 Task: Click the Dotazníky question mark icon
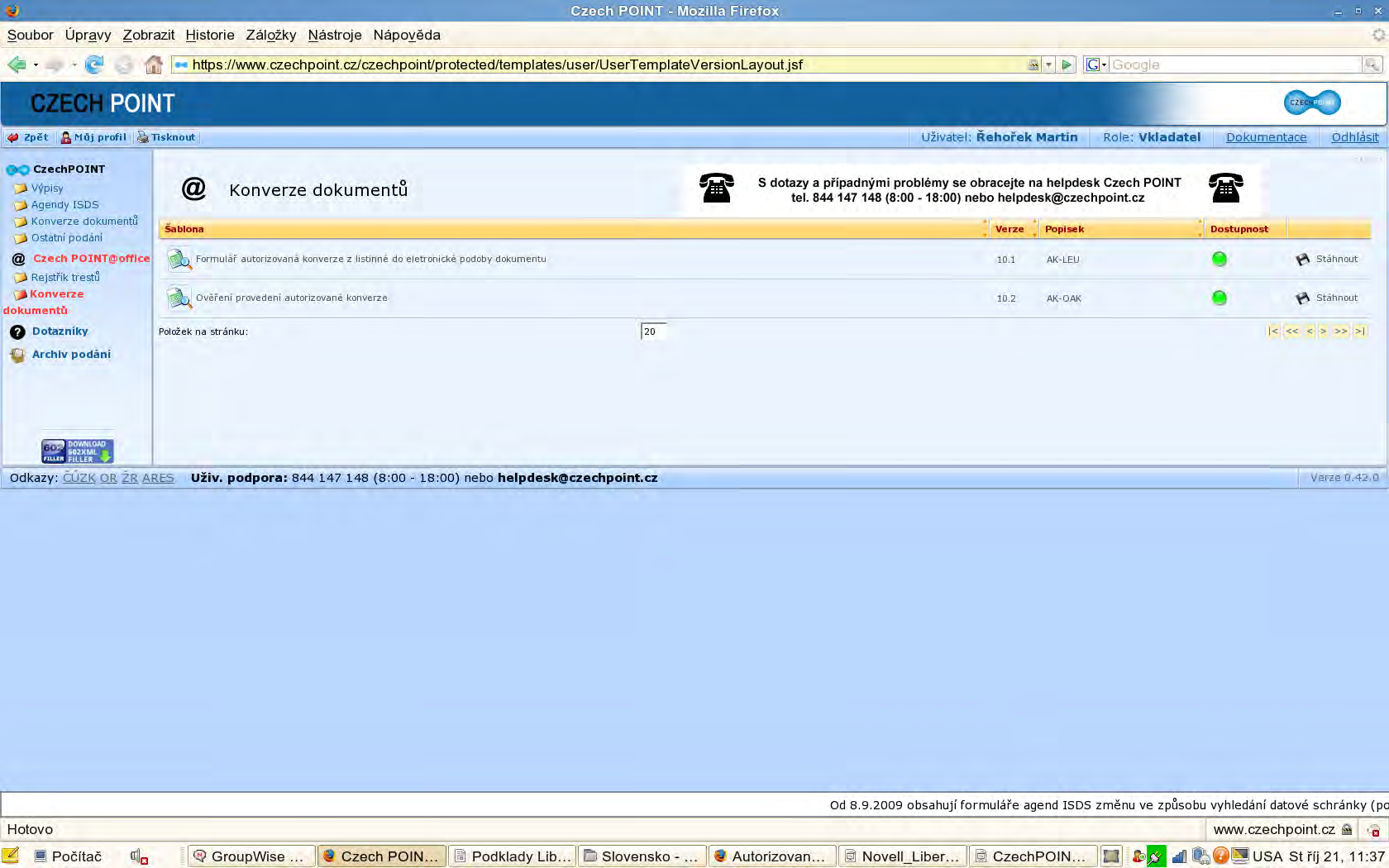[17, 332]
